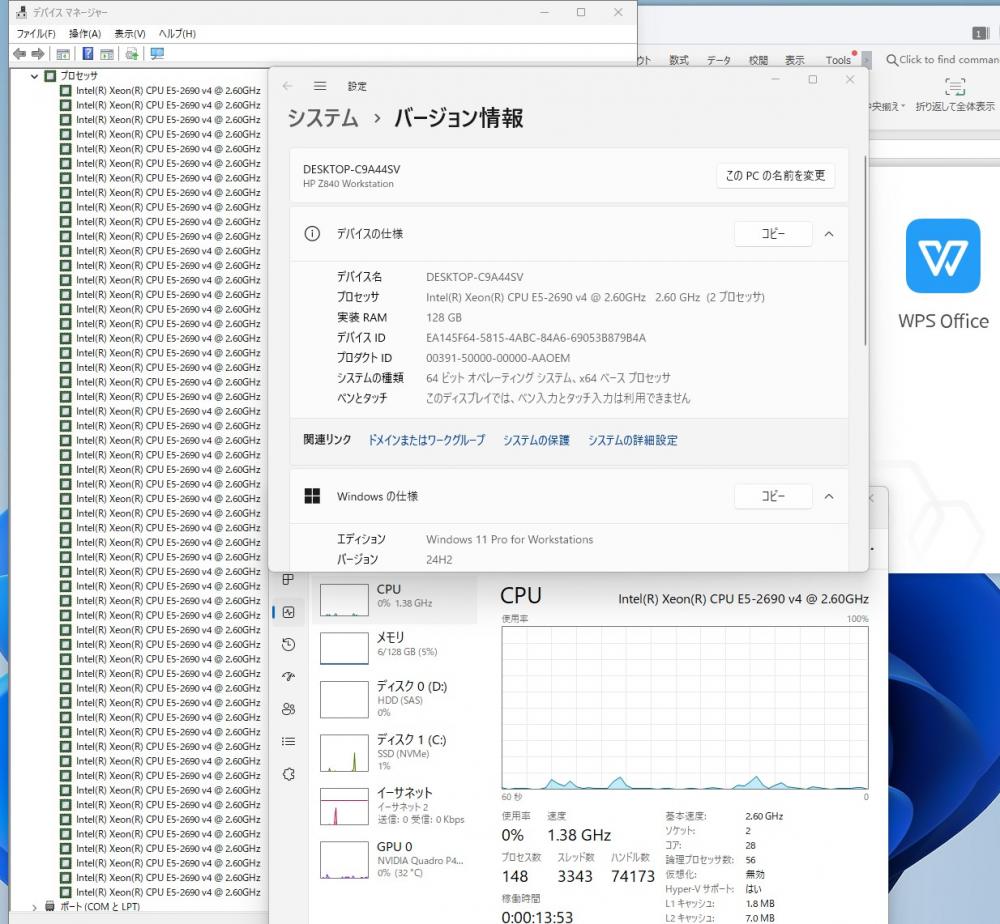This screenshot has height=924, width=1000.
Task: Select the GPU 0 performance entry
Action: tap(394, 859)
